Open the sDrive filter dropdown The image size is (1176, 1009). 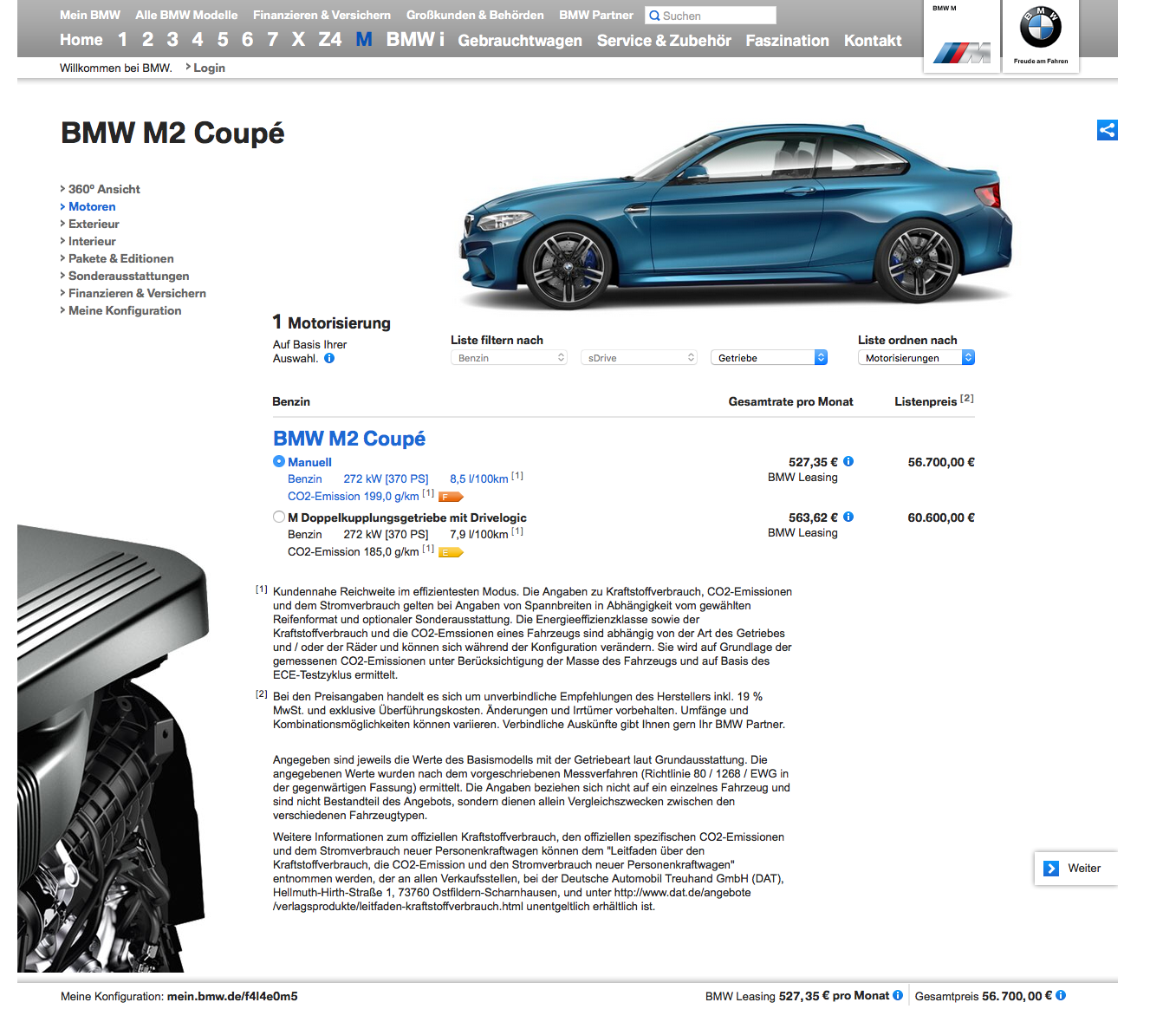pos(640,358)
